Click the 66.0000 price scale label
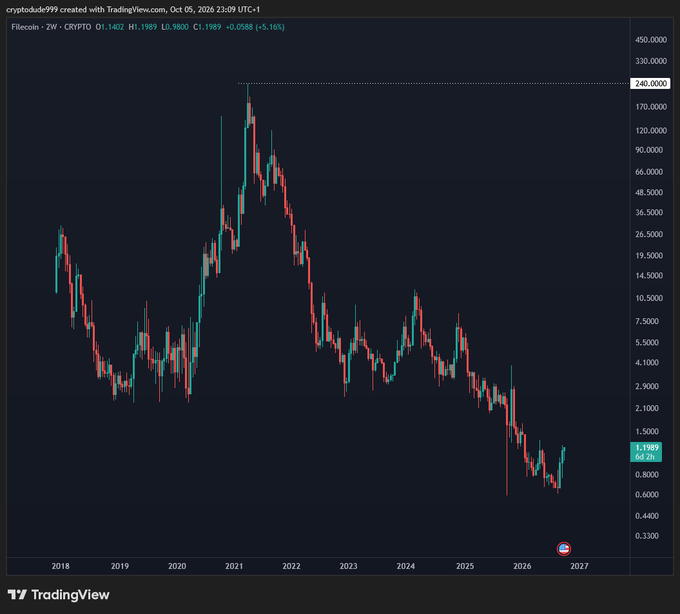680x614 pixels. point(649,172)
